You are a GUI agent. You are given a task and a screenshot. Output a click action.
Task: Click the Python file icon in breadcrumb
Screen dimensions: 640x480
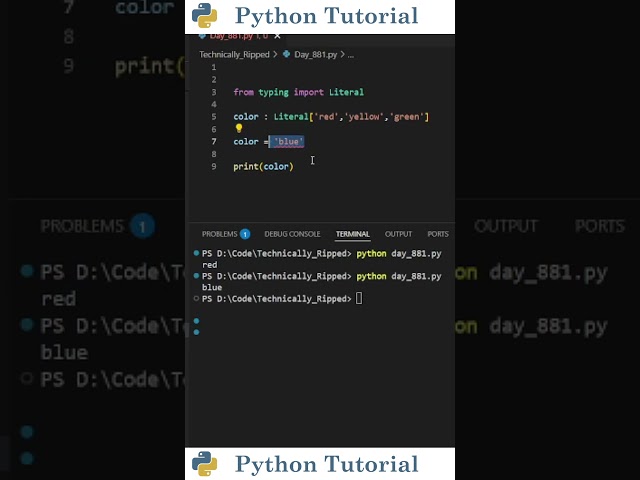tap(287, 54)
